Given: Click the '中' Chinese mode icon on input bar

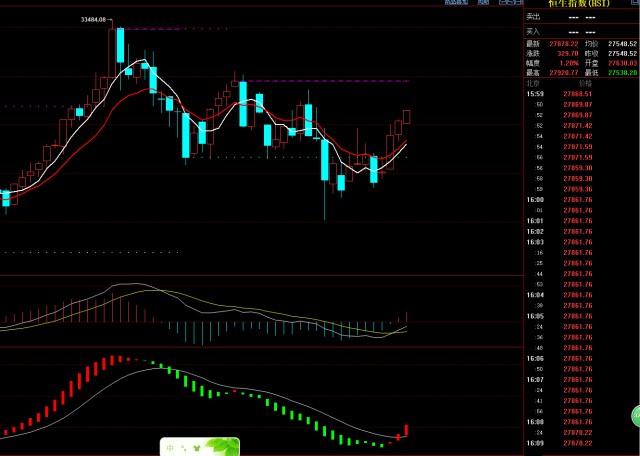Looking at the screenshot, I should (170, 446).
